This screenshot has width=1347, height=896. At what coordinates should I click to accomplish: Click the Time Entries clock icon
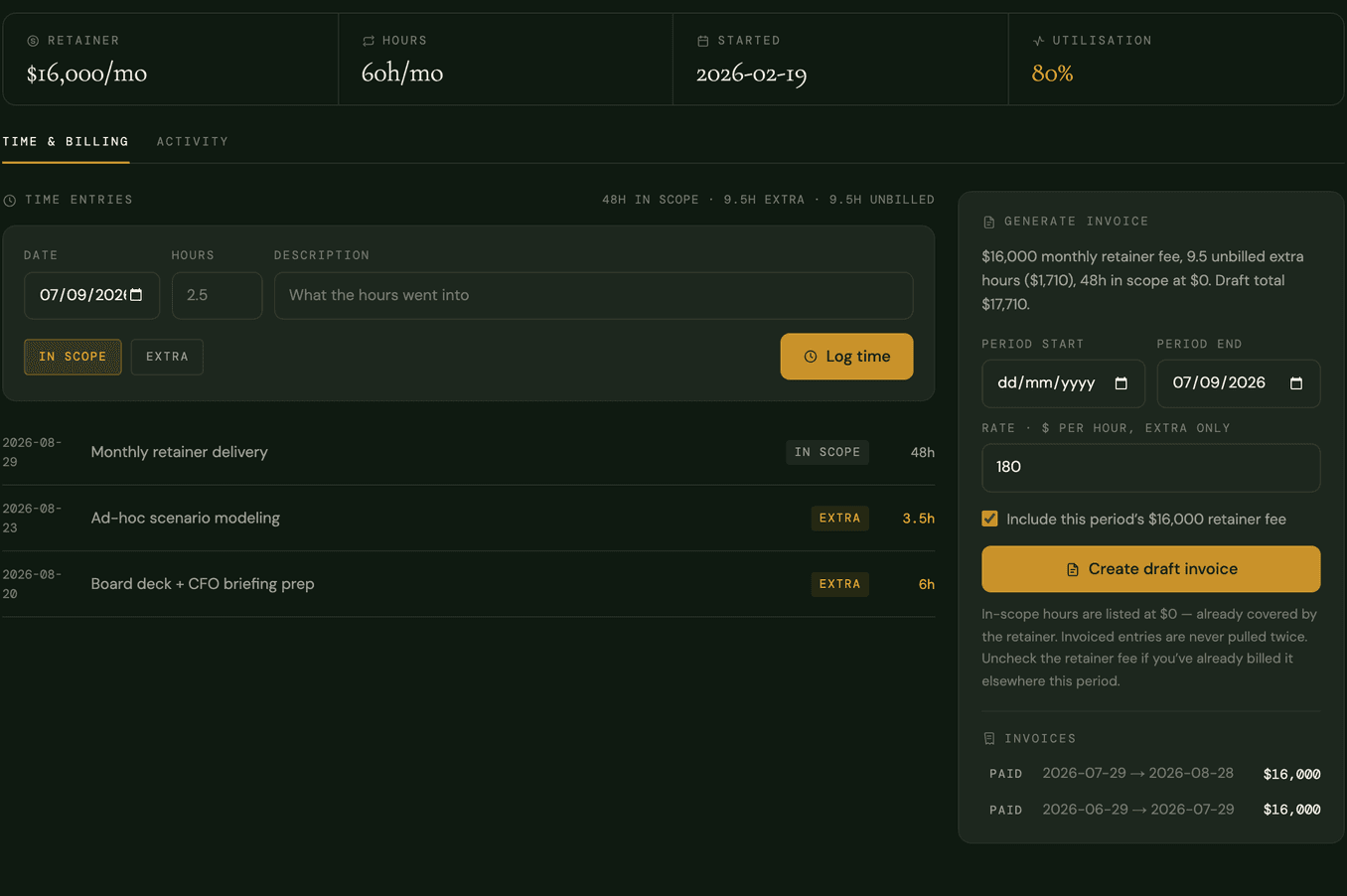coord(10,201)
